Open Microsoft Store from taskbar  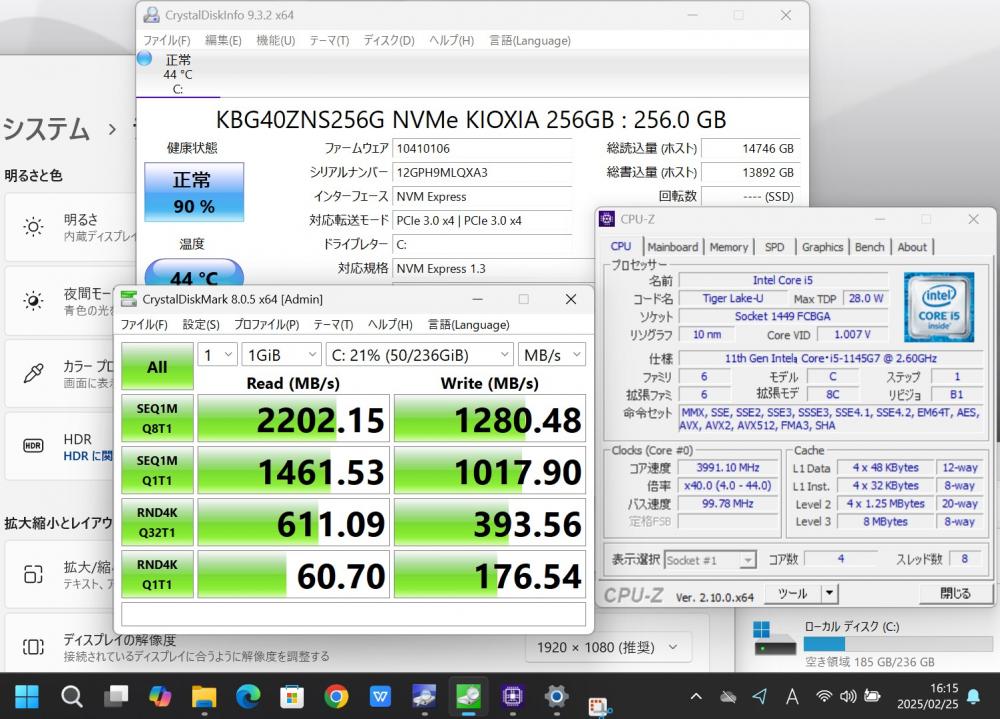[291, 696]
